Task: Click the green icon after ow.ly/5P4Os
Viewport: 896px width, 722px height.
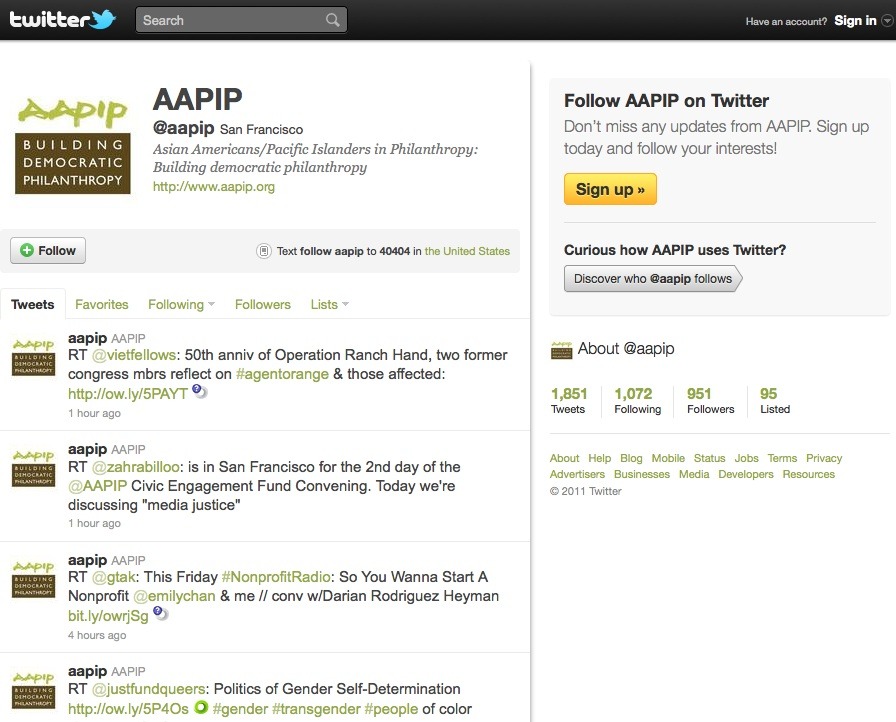Action: tap(200, 707)
